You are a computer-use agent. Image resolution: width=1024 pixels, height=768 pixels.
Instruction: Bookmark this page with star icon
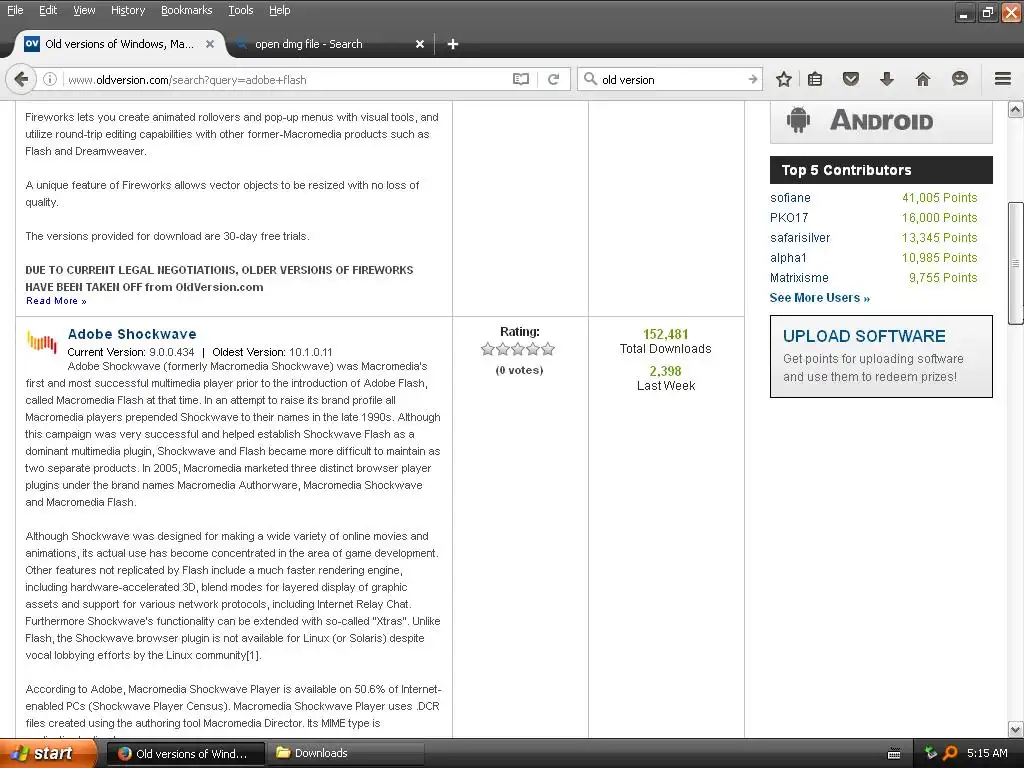pyautogui.click(x=784, y=79)
